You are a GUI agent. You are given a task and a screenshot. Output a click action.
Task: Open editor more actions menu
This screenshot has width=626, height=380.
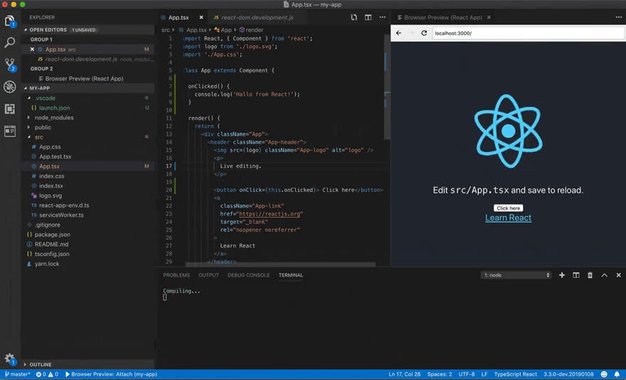point(382,18)
